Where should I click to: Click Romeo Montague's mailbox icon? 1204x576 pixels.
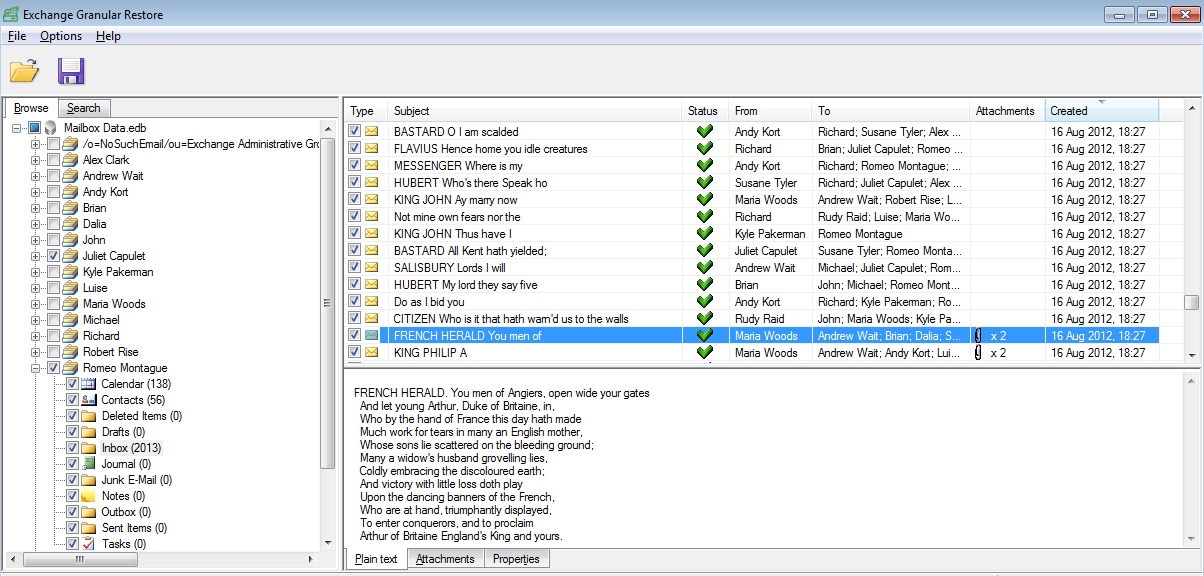point(70,368)
